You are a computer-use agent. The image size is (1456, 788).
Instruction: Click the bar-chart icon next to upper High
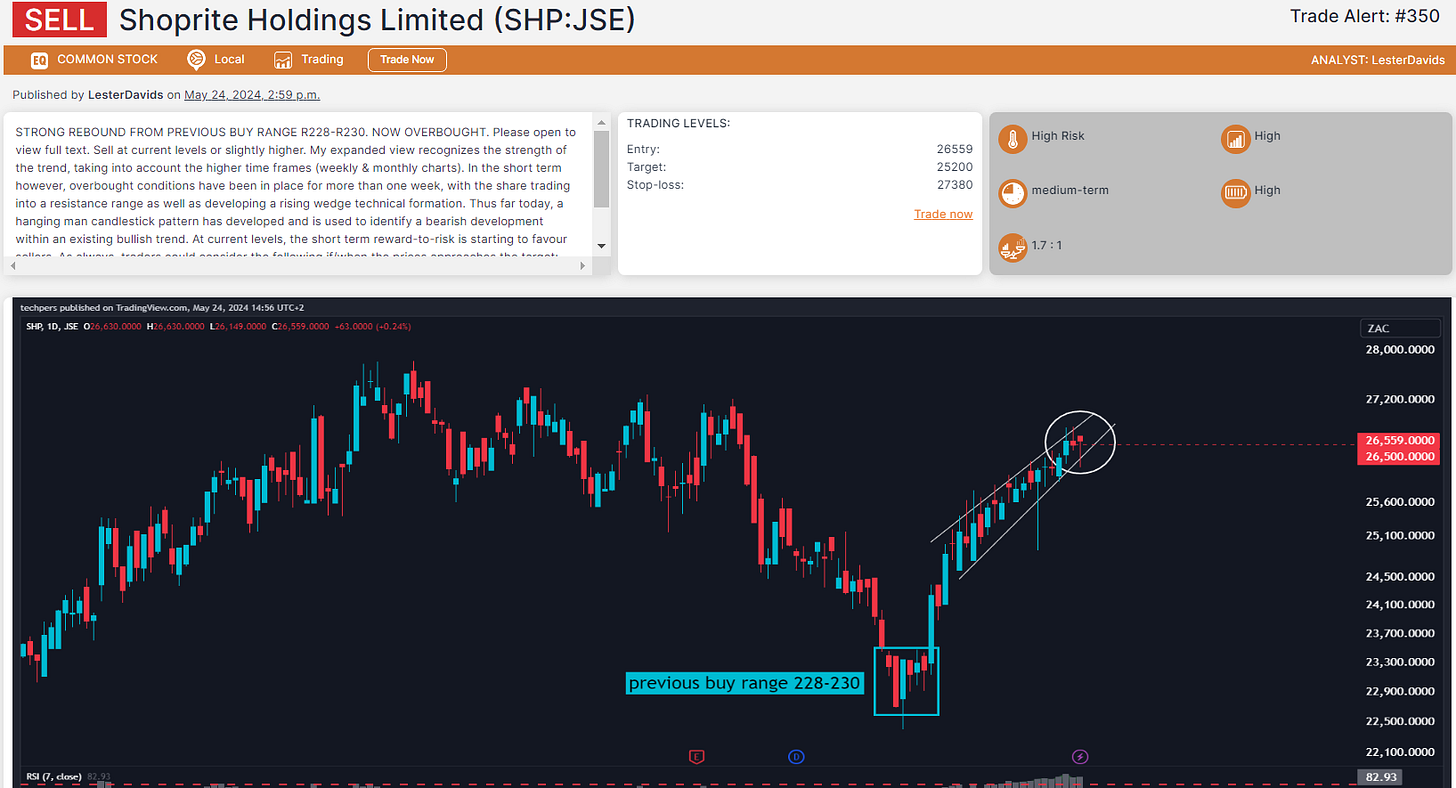tap(1236, 139)
